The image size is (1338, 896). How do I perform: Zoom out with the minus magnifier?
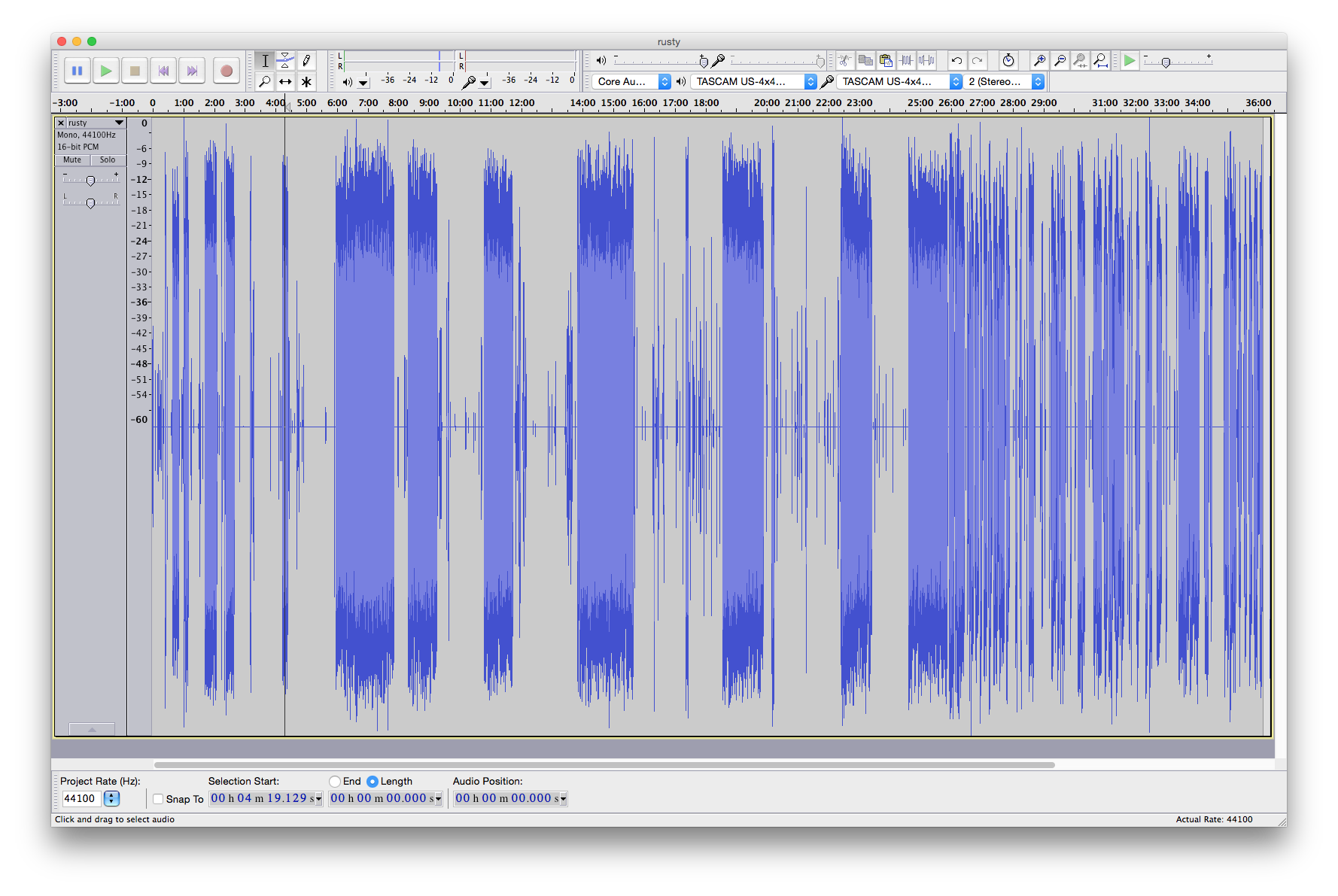(1060, 60)
